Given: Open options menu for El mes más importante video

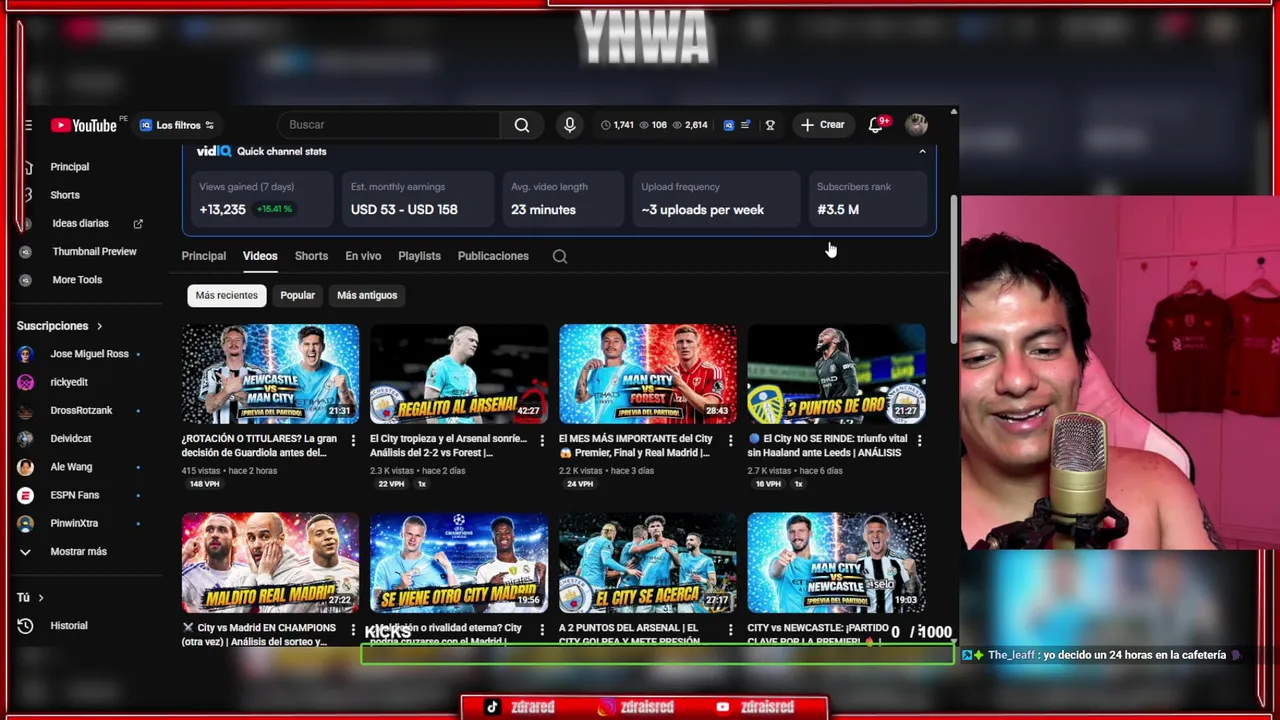Looking at the screenshot, I should 730,440.
